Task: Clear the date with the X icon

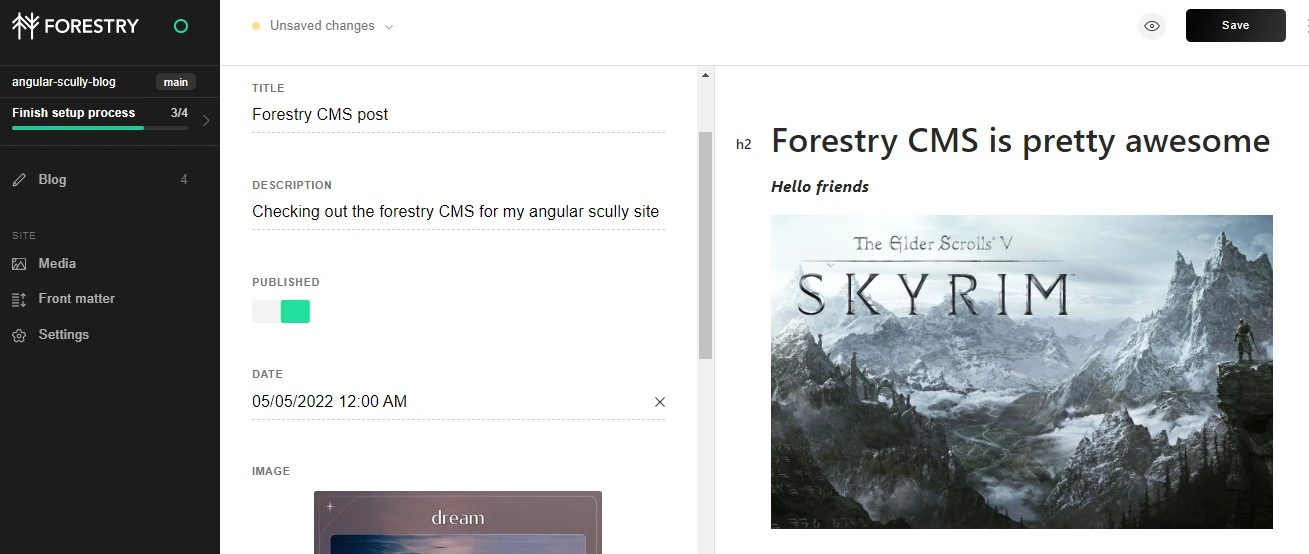Action: (659, 402)
